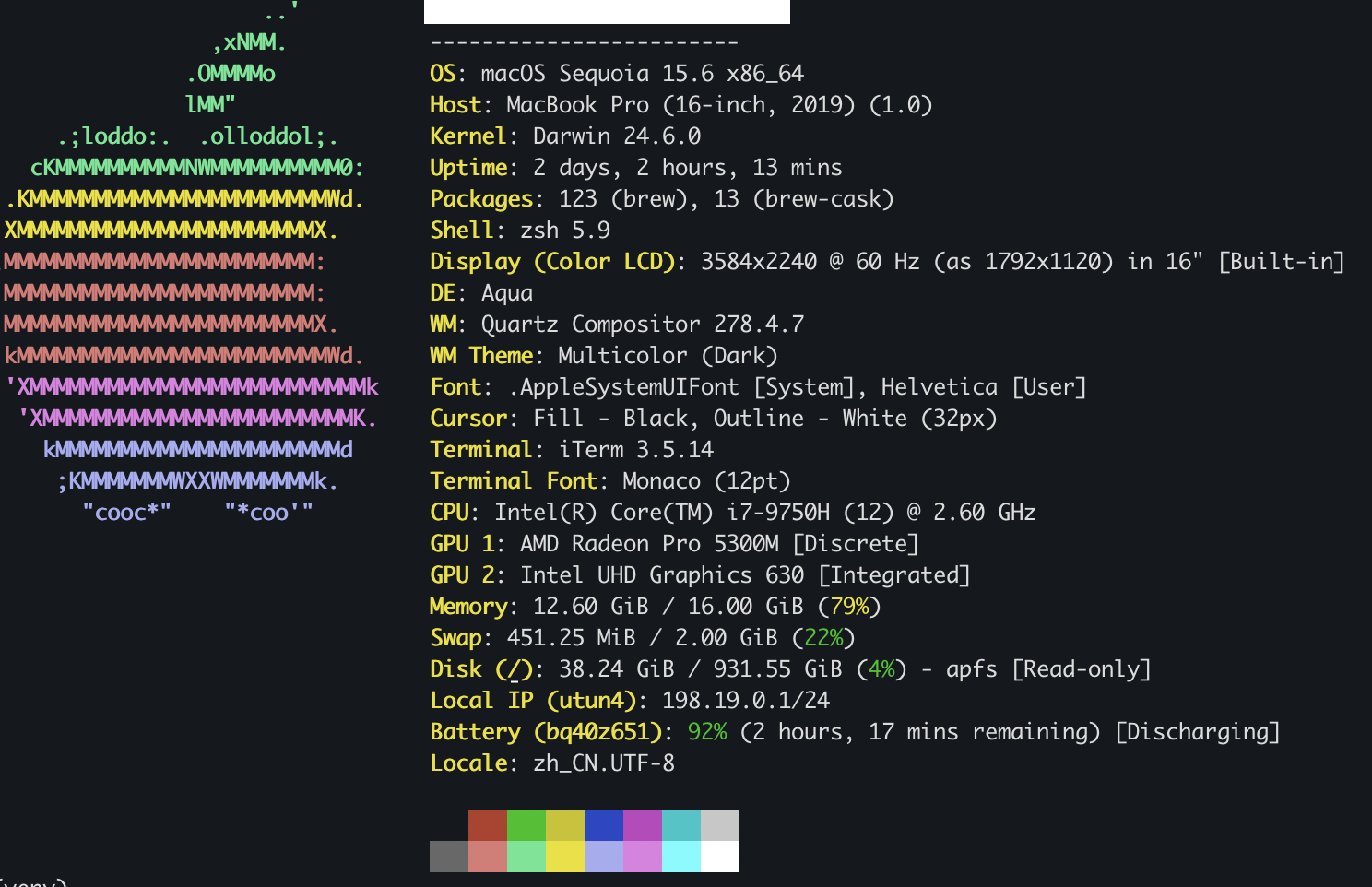The image size is (1372, 887).
Task: Click the light purple block in the bottom palette row
Action: click(643, 857)
